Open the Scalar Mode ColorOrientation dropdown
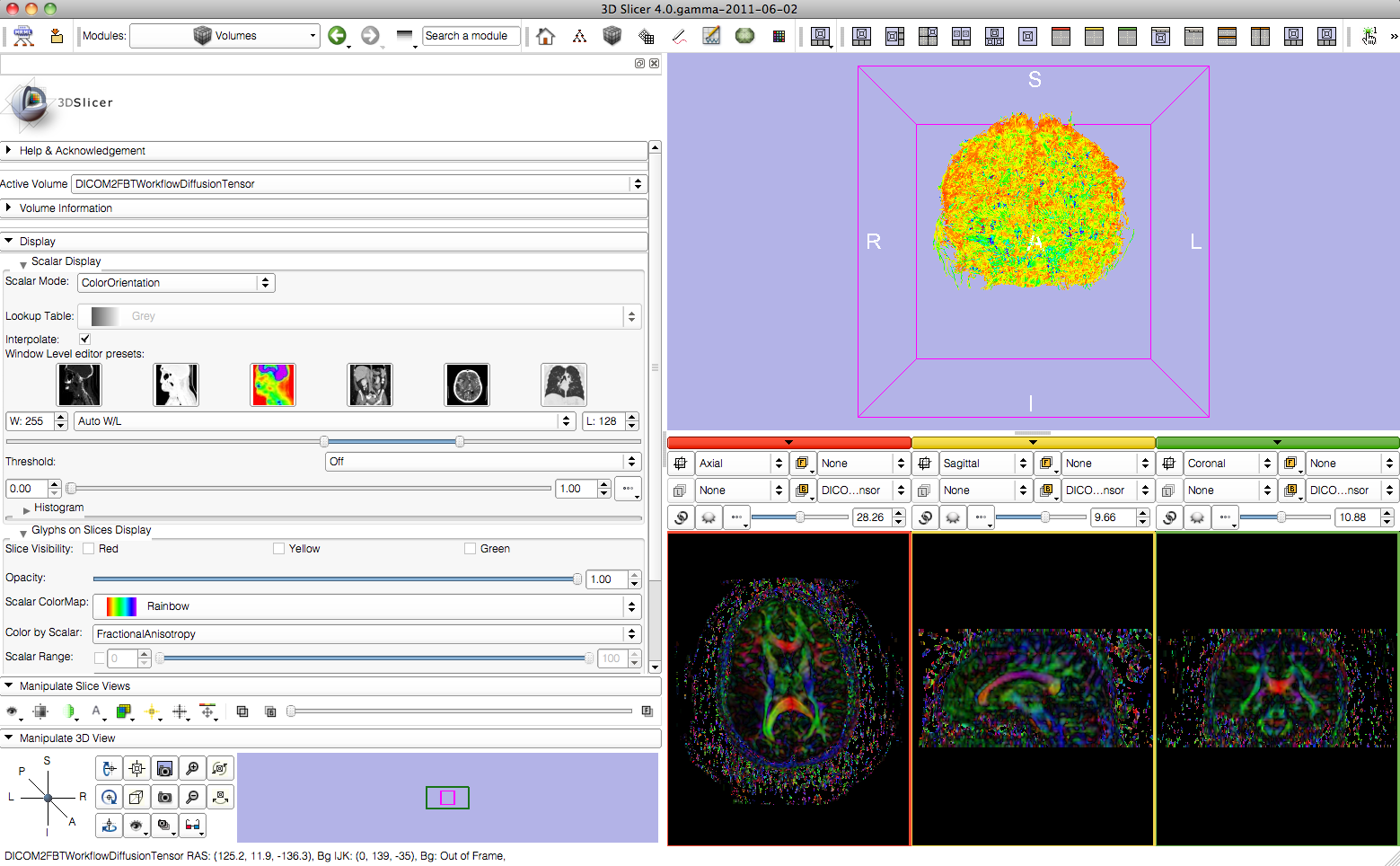The image size is (1400, 866). [176, 283]
